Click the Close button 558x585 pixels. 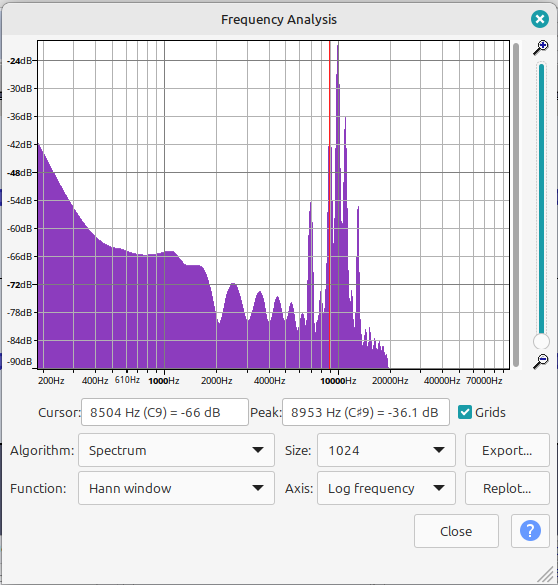point(456,531)
